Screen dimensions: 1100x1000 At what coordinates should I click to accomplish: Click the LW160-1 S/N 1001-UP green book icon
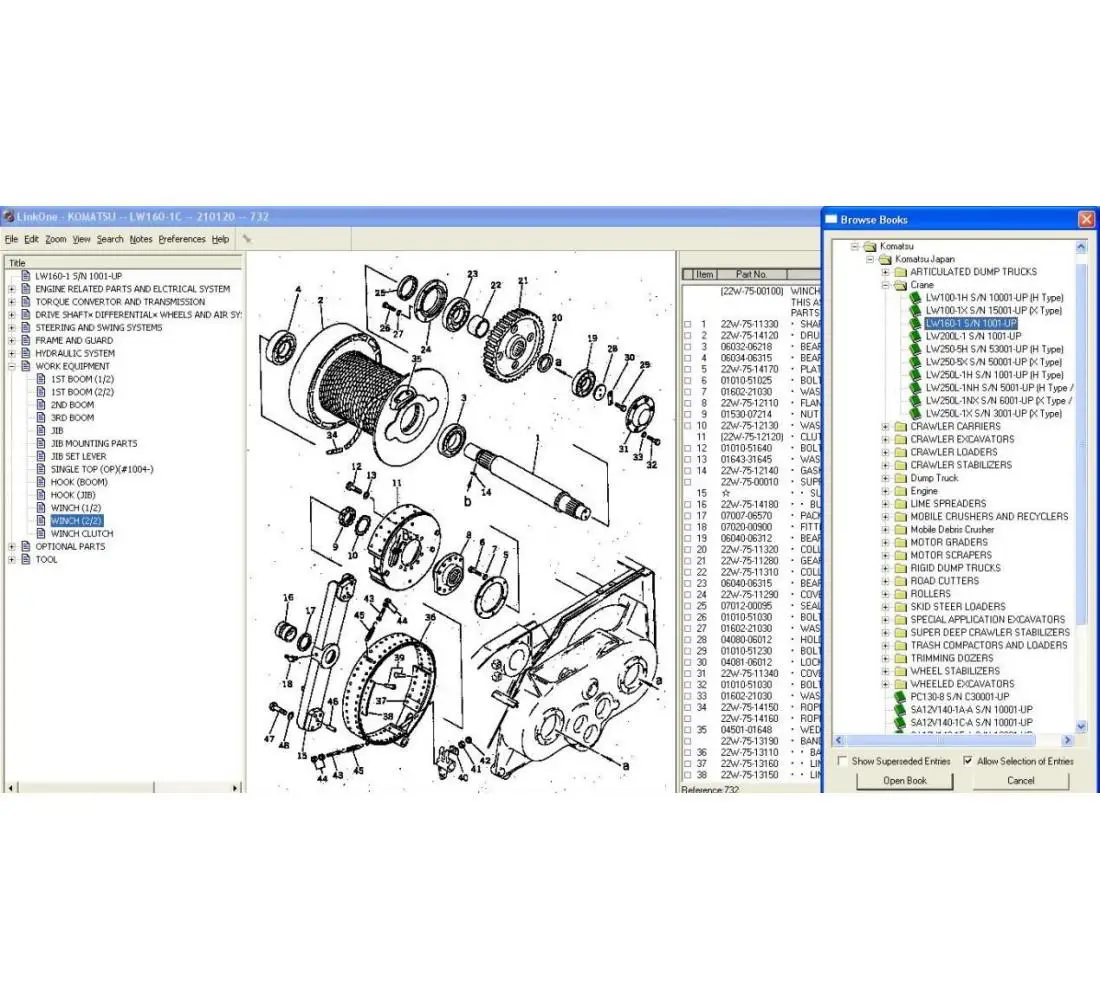pyautogui.click(x=915, y=324)
